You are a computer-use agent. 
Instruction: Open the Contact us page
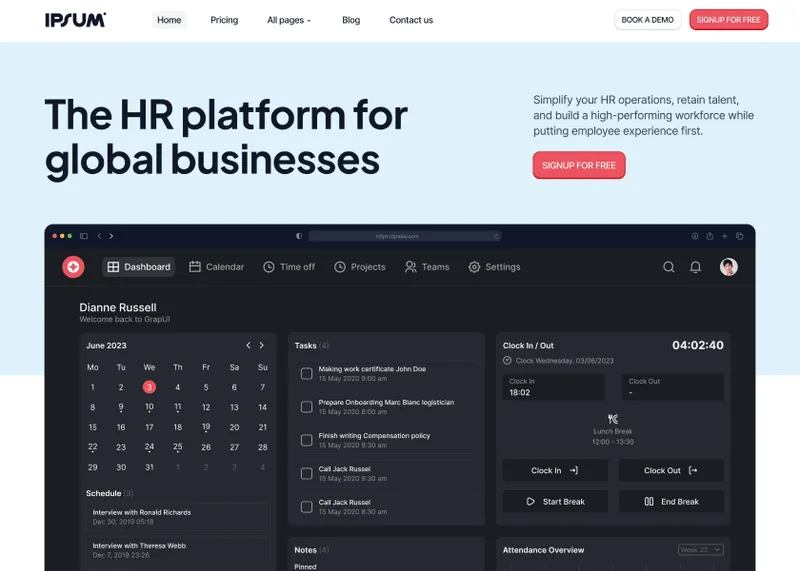coord(411,20)
